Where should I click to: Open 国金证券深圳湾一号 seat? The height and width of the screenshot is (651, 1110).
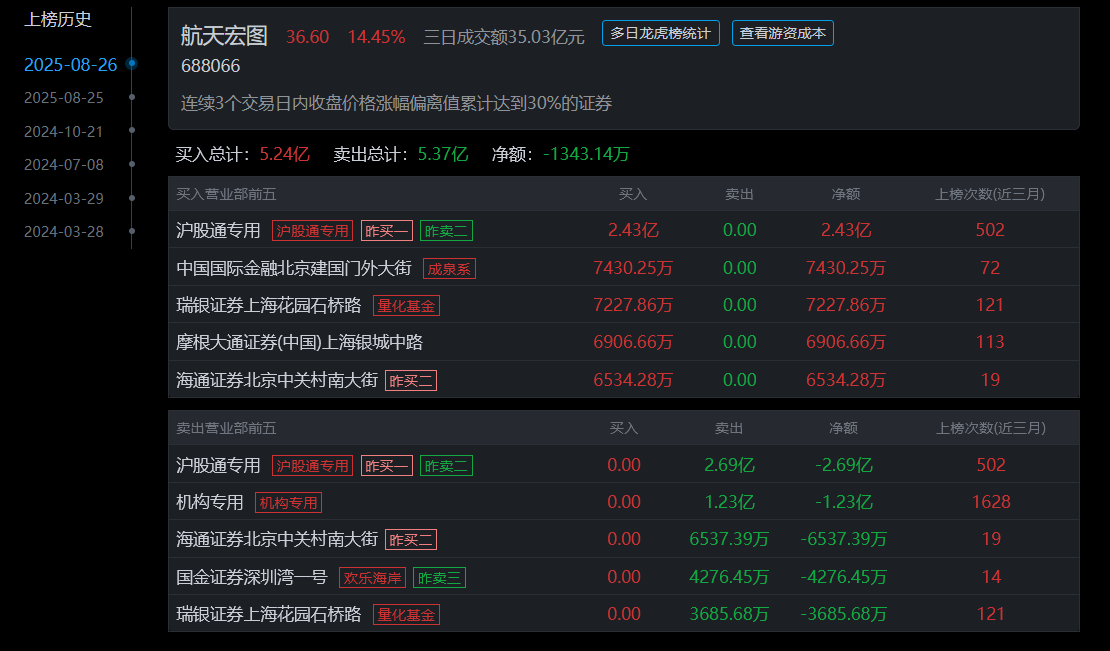(251, 577)
